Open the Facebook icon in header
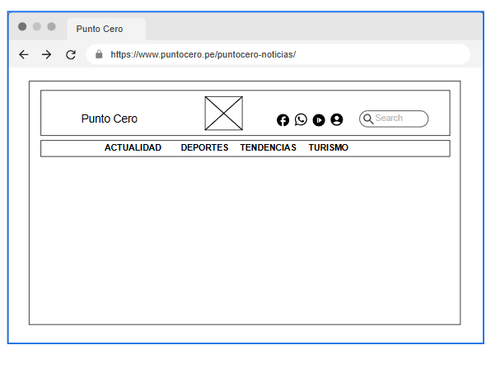Screen dimensions: 500x382 [283, 120]
